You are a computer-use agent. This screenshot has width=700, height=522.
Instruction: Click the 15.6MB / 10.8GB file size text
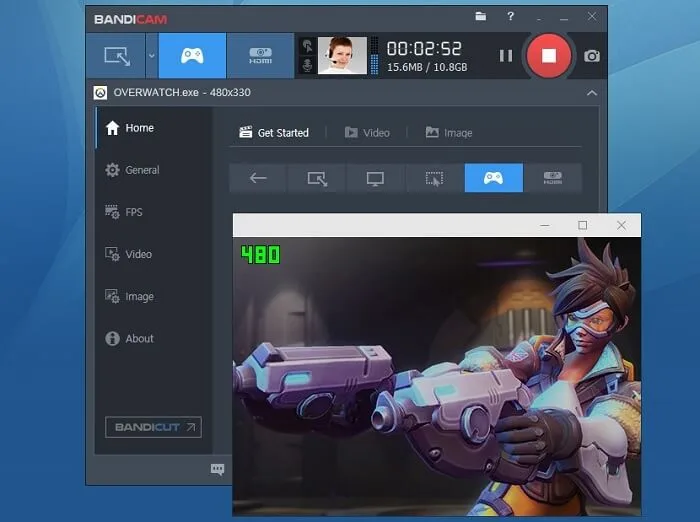point(427,67)
